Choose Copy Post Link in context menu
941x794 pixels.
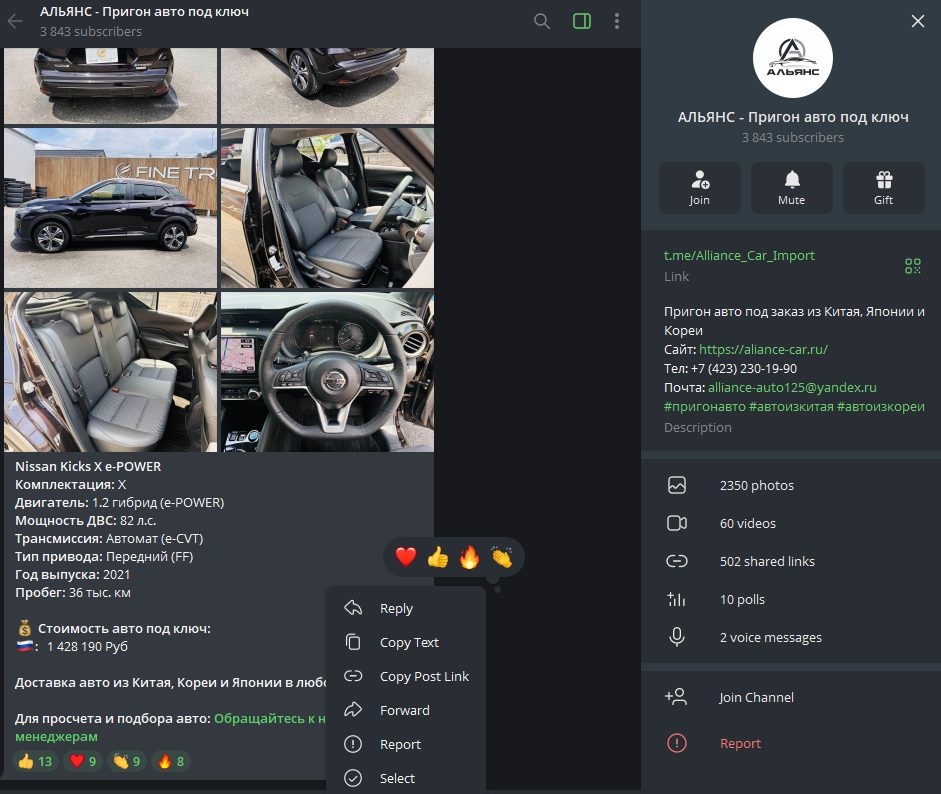coord(406,676)
